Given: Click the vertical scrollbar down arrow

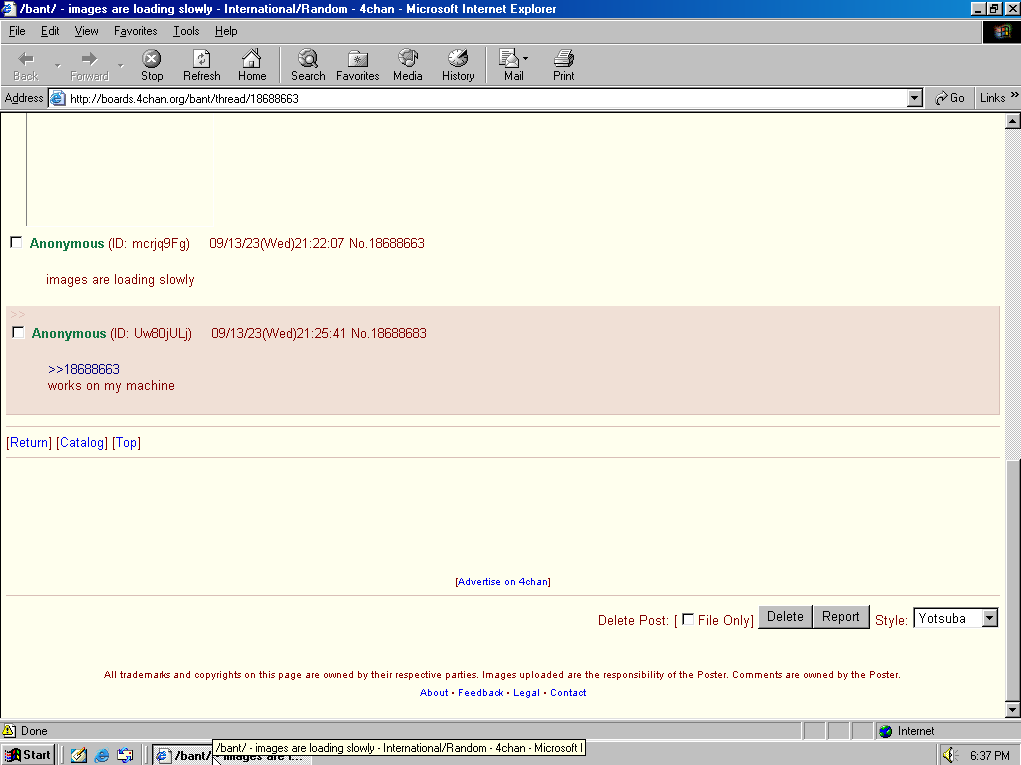Looking at the screenshot, I should [1012, 710].
